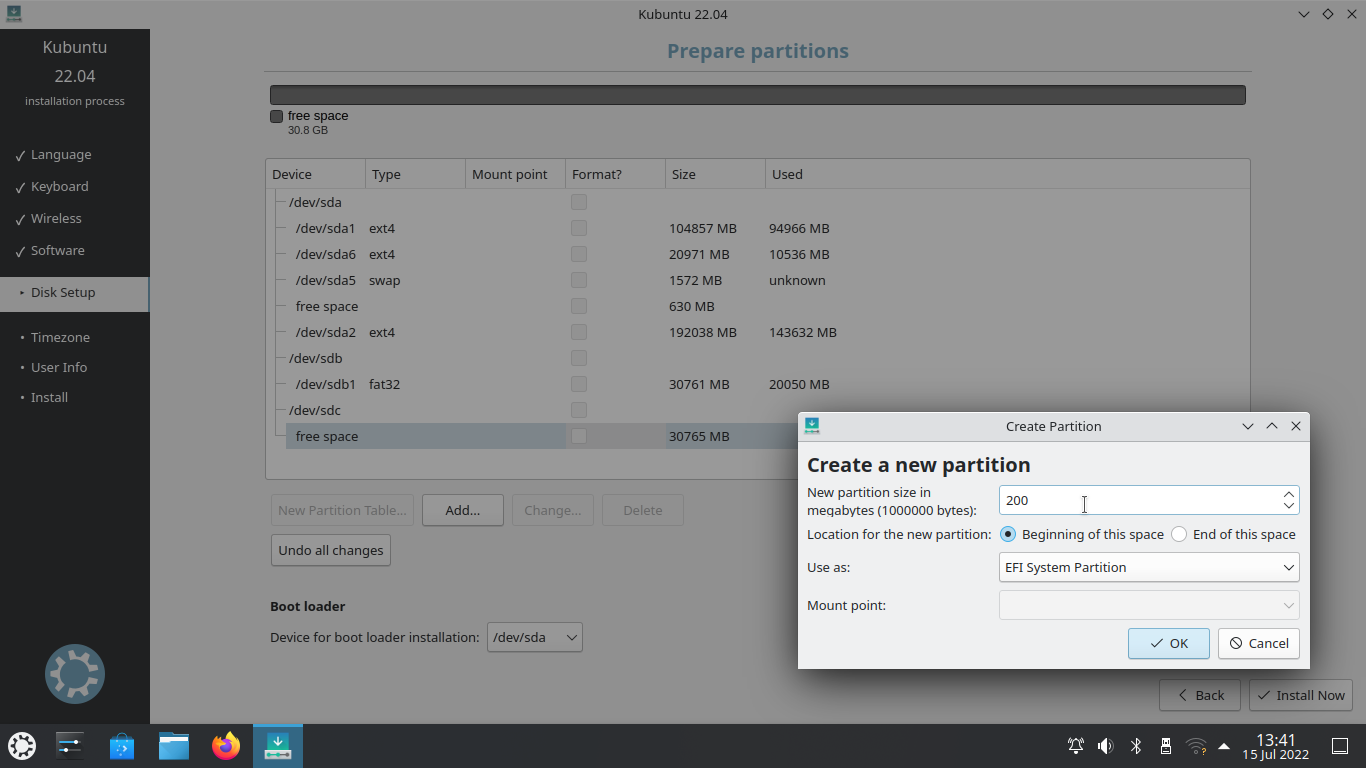The height and width of the screenshot is (768, 1366).
Task: Select the /dev/sda1 ext4 partition row
Action: pos(757,228)
